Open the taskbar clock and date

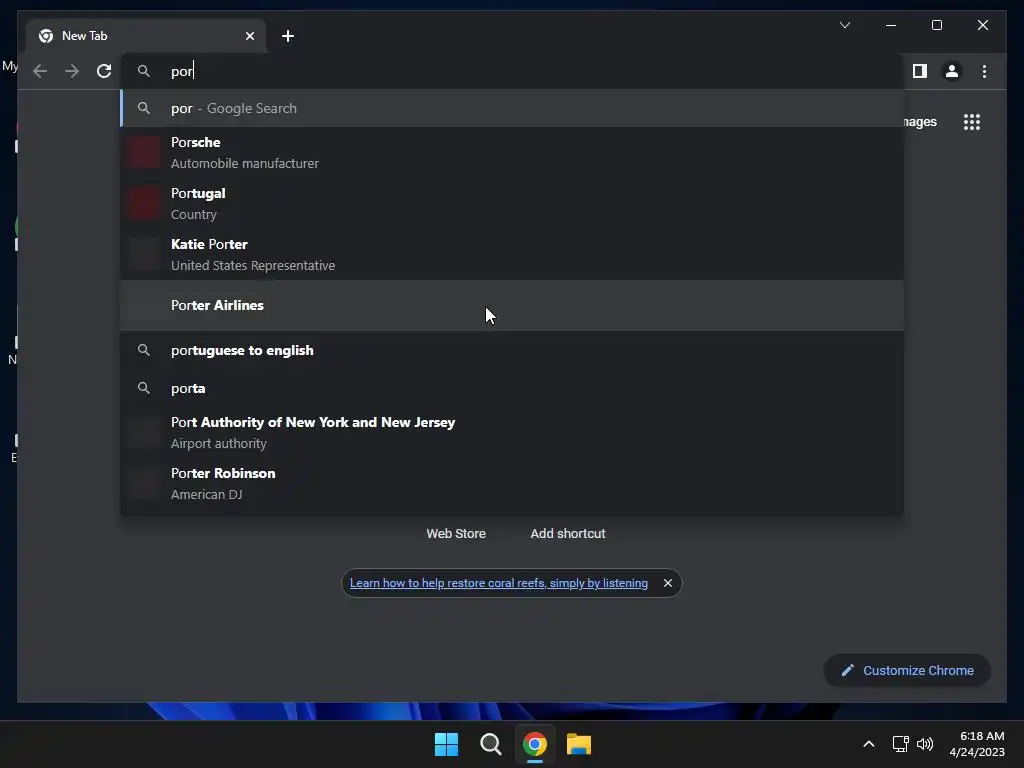[x=977, y=744]
